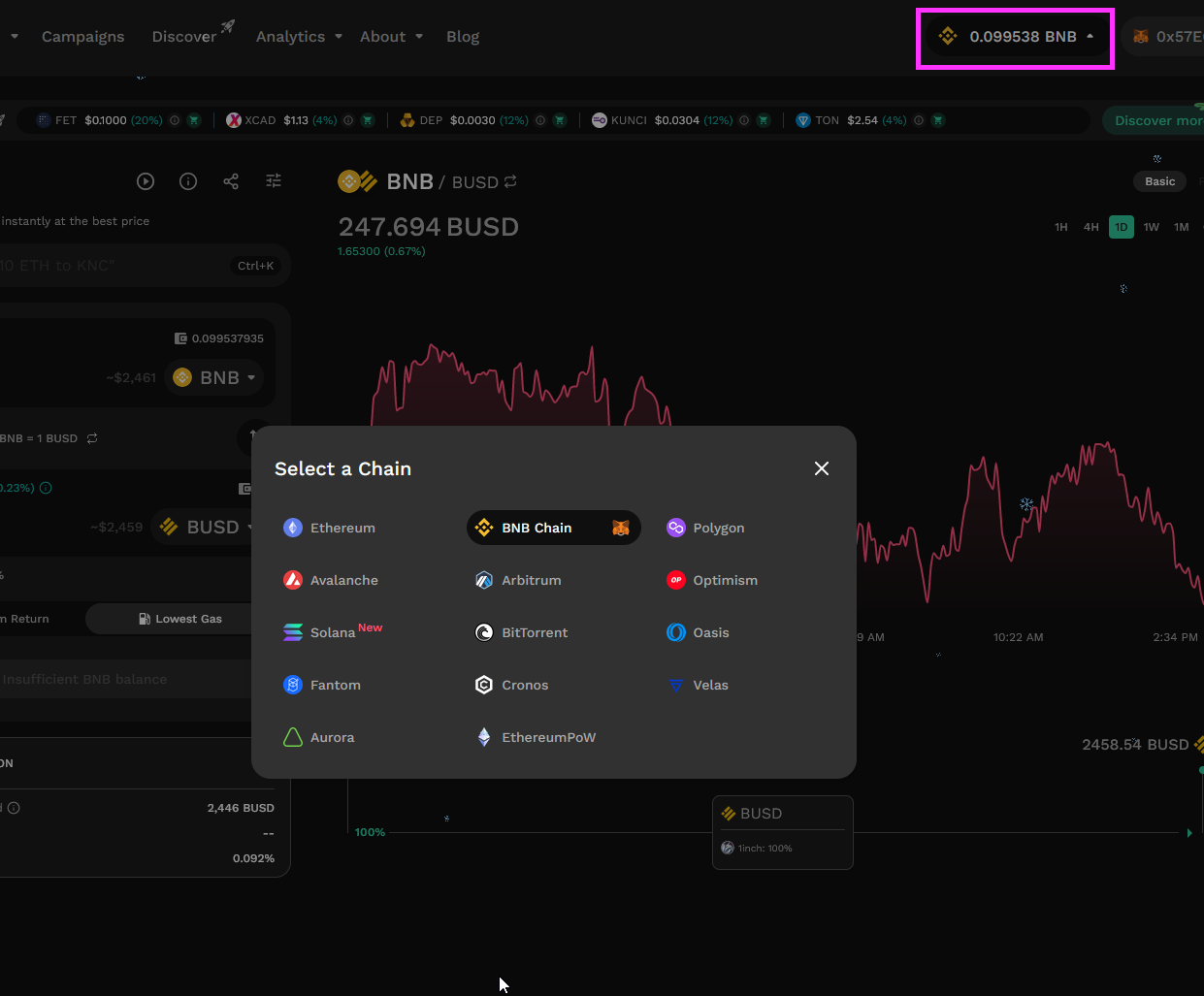Screen dimensions: 1204x996
Task: Select Solana (New) chain
Action: pos(334,632)
